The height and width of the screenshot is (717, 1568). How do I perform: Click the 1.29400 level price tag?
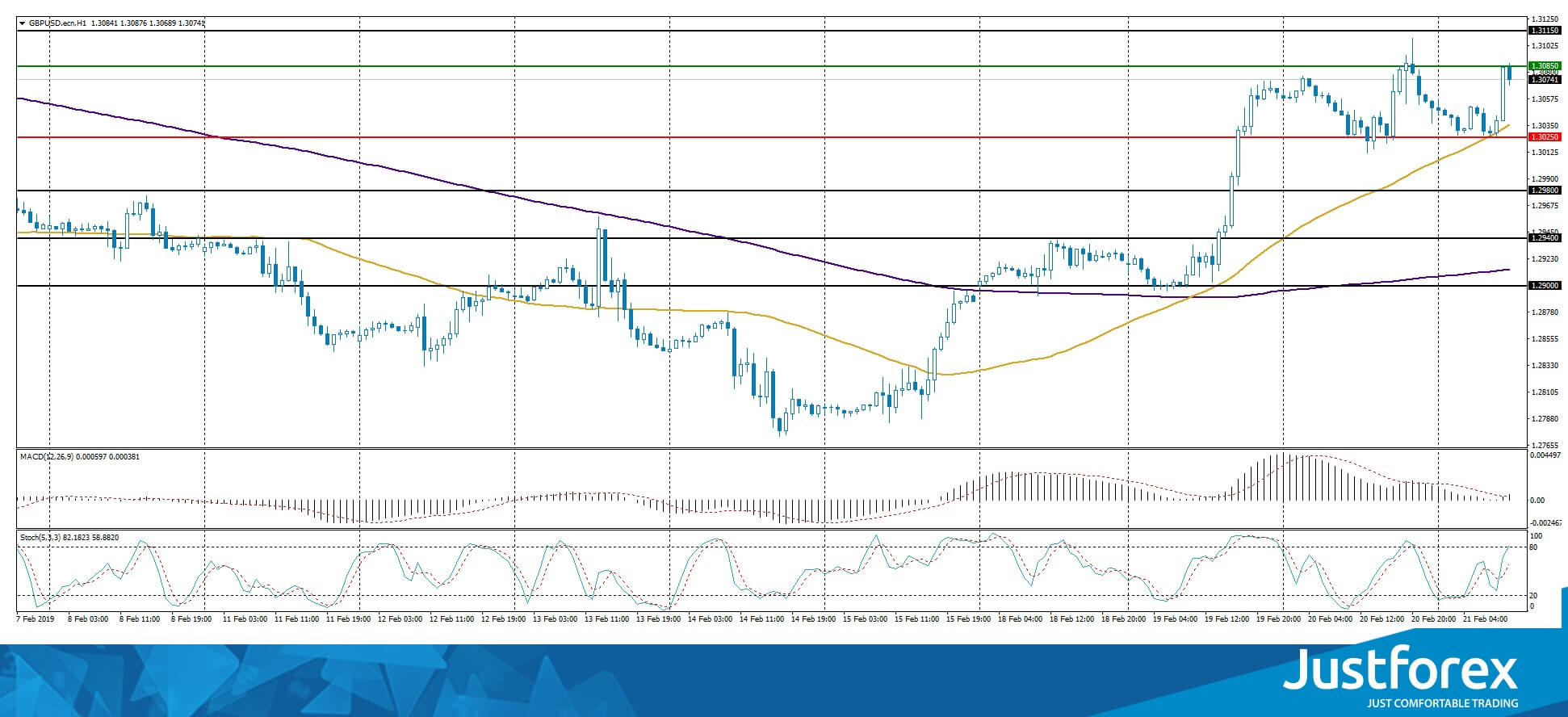(1544, 238)
